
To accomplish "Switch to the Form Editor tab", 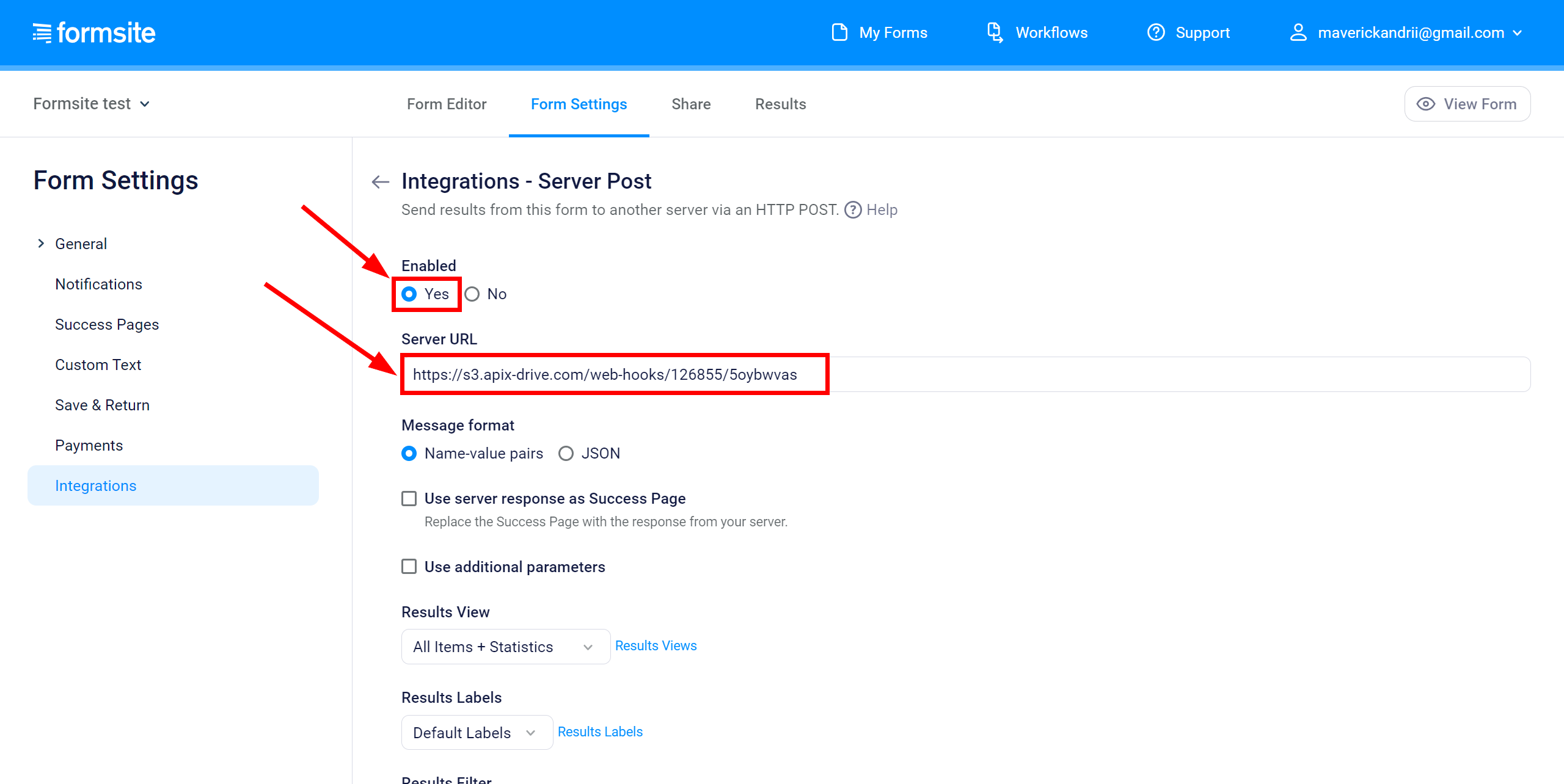I will tap(446, 104).
